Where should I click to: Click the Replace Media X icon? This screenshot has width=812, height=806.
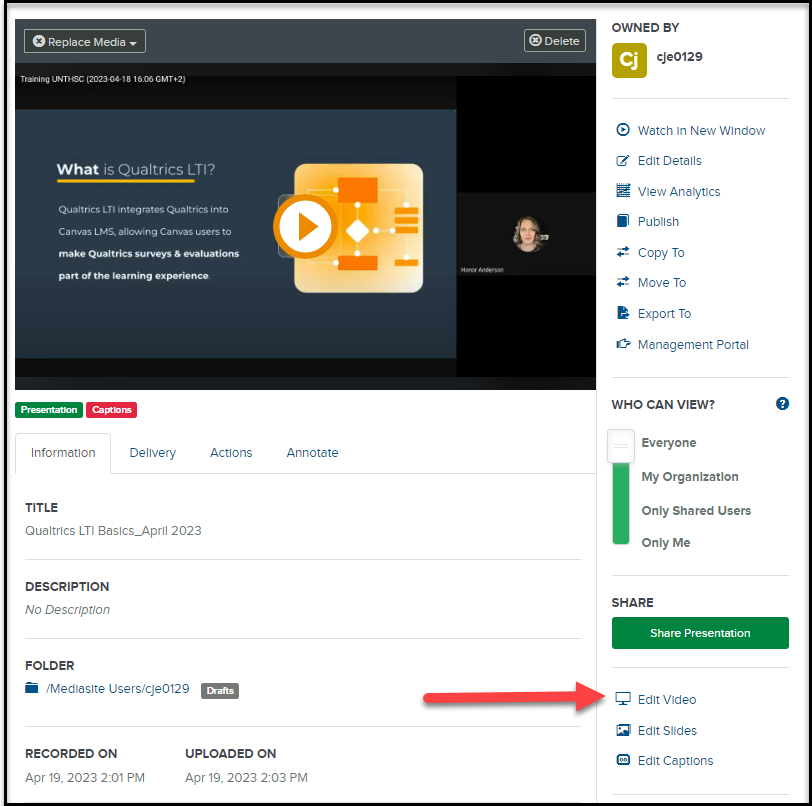click(39, 41)
